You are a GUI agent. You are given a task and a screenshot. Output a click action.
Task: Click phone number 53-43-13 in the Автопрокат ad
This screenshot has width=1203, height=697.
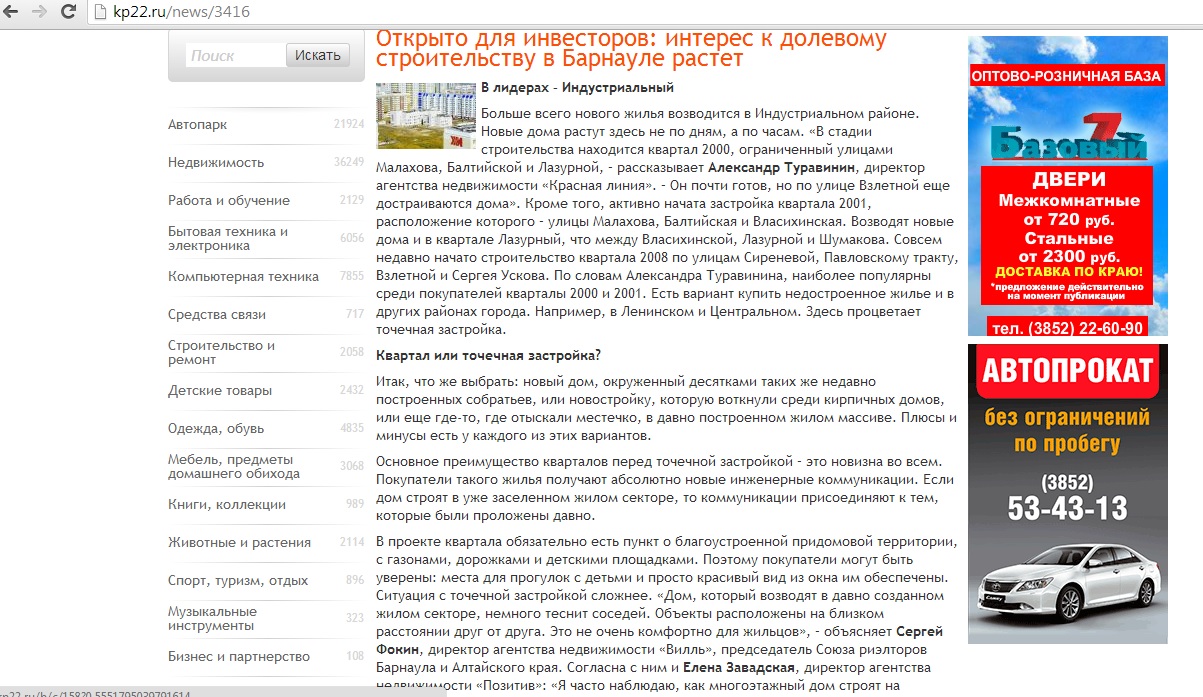coord(1067,508)
